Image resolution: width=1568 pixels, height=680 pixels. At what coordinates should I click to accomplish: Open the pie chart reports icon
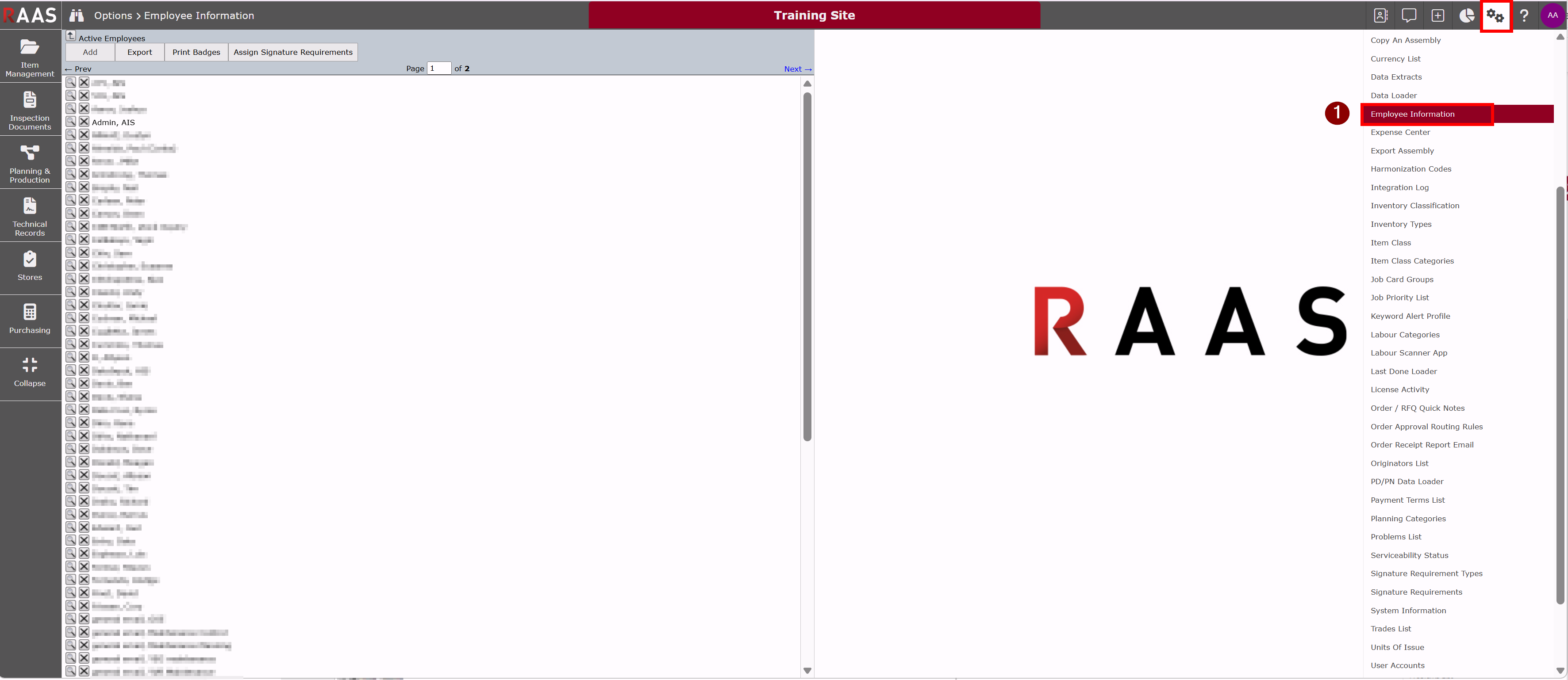[x=1466, y=15]
